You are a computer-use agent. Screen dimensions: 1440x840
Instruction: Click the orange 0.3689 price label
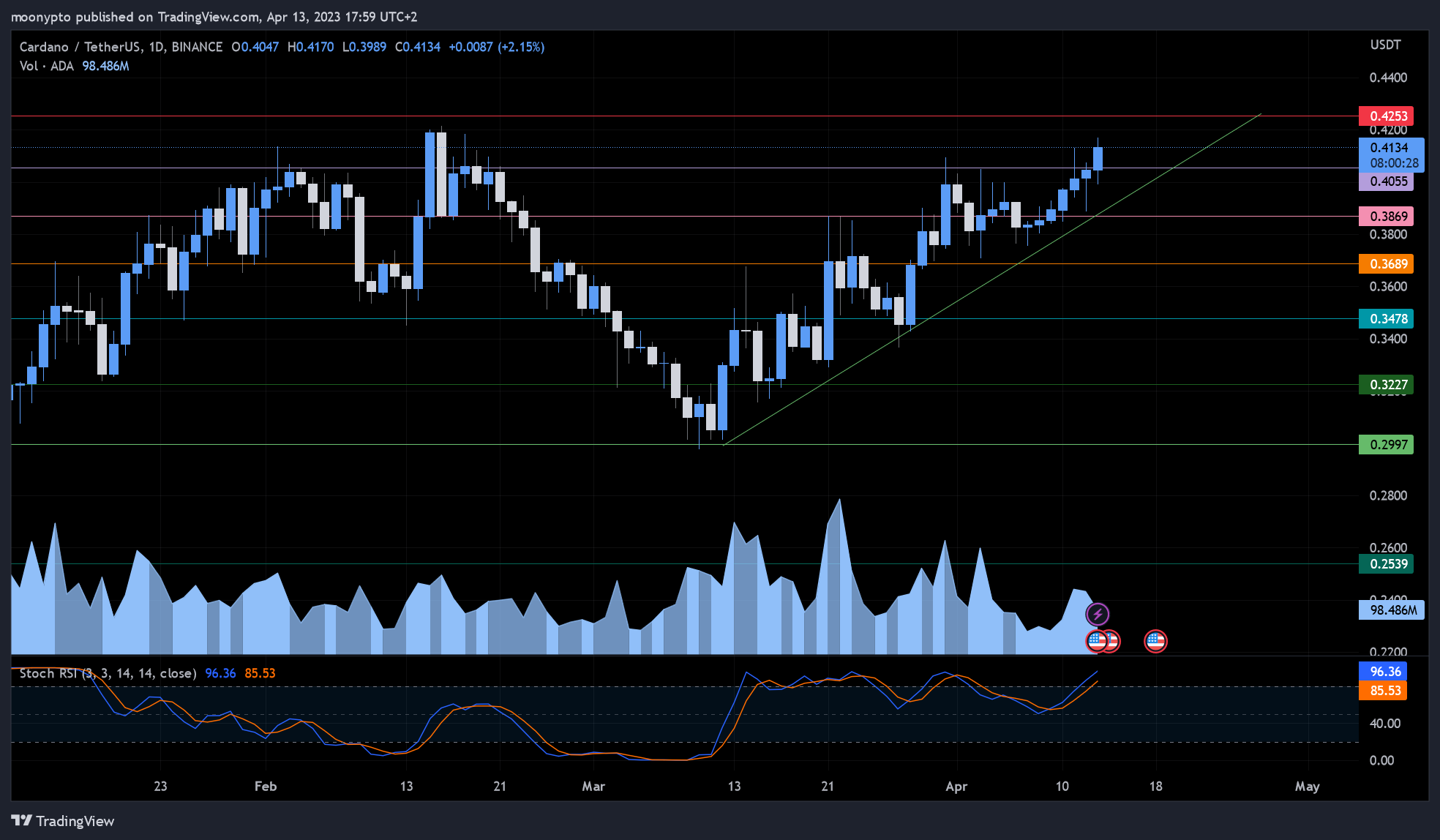click(x=1387, y=263)
